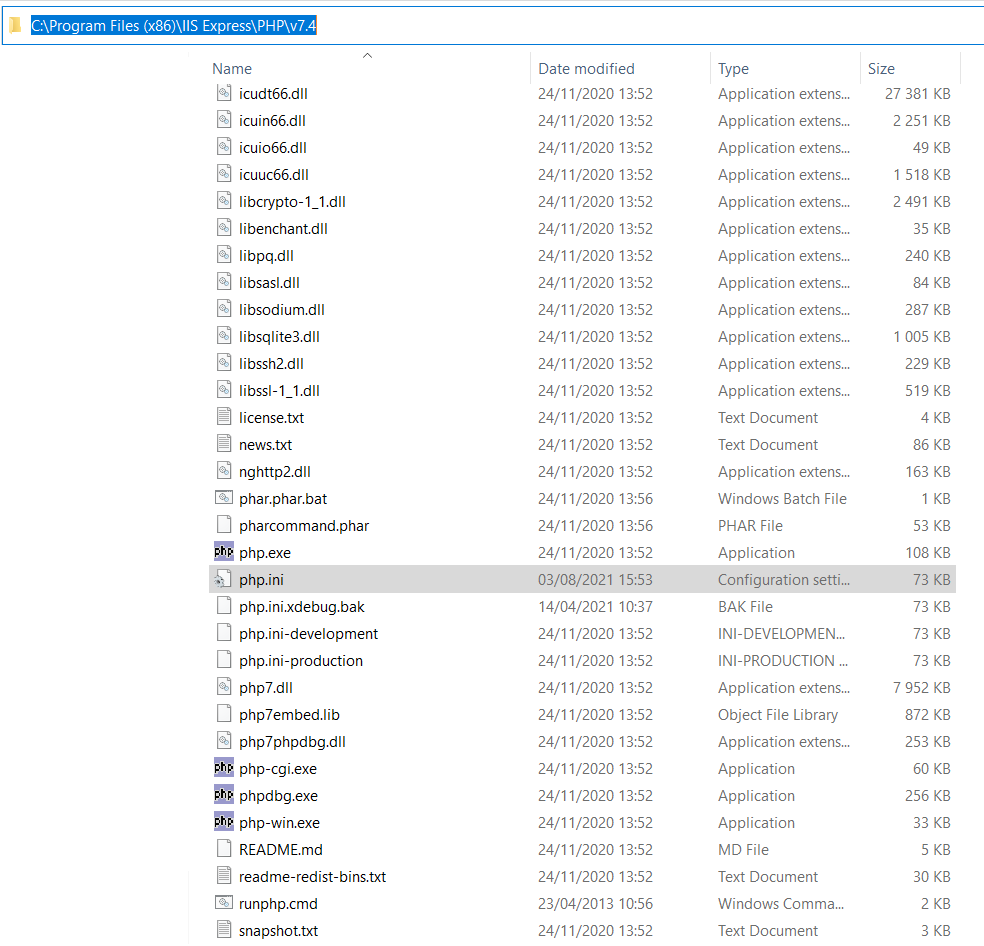Click the sort direction chevron above Name

click(x=367, y=56)
